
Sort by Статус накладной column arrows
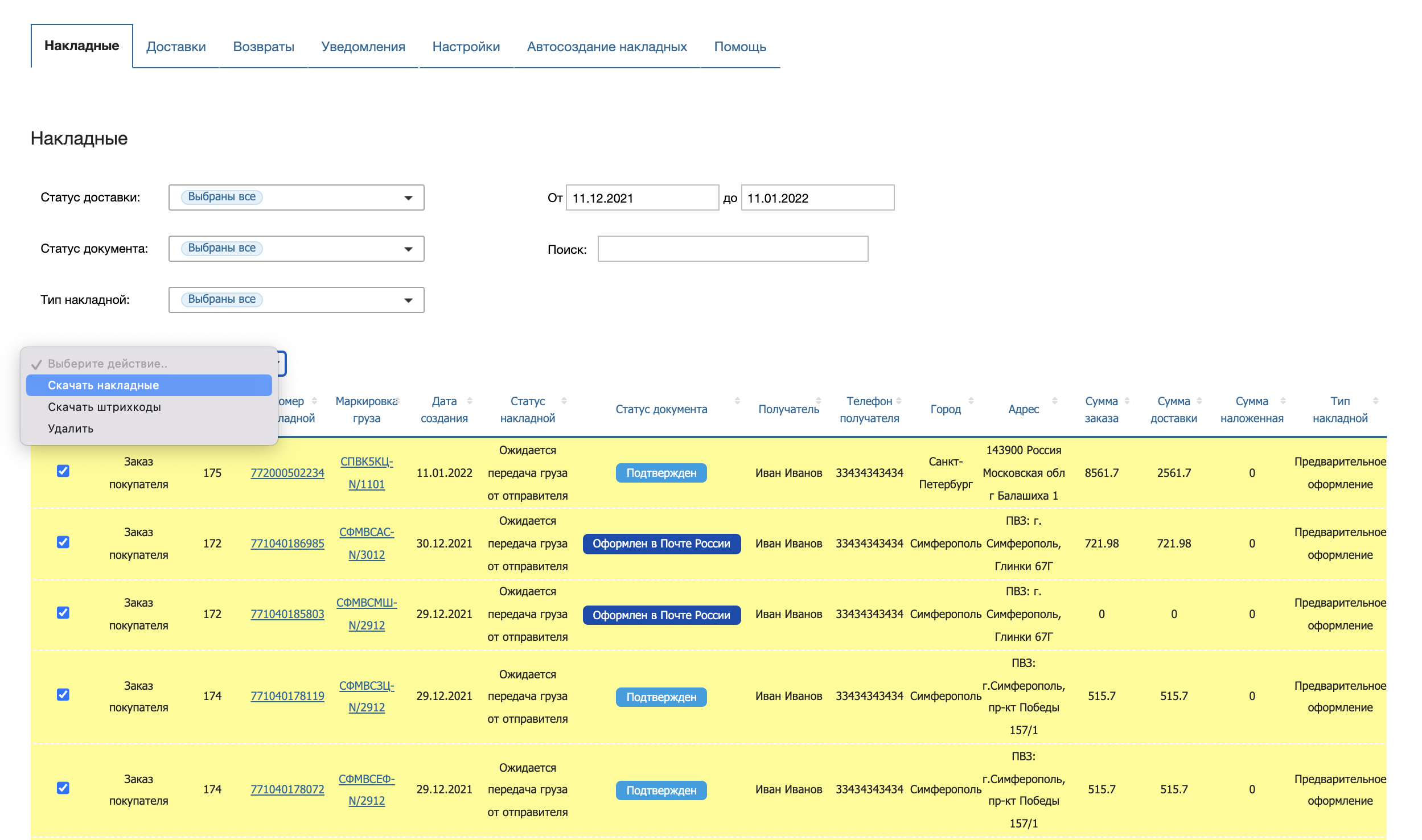(564, 401)
